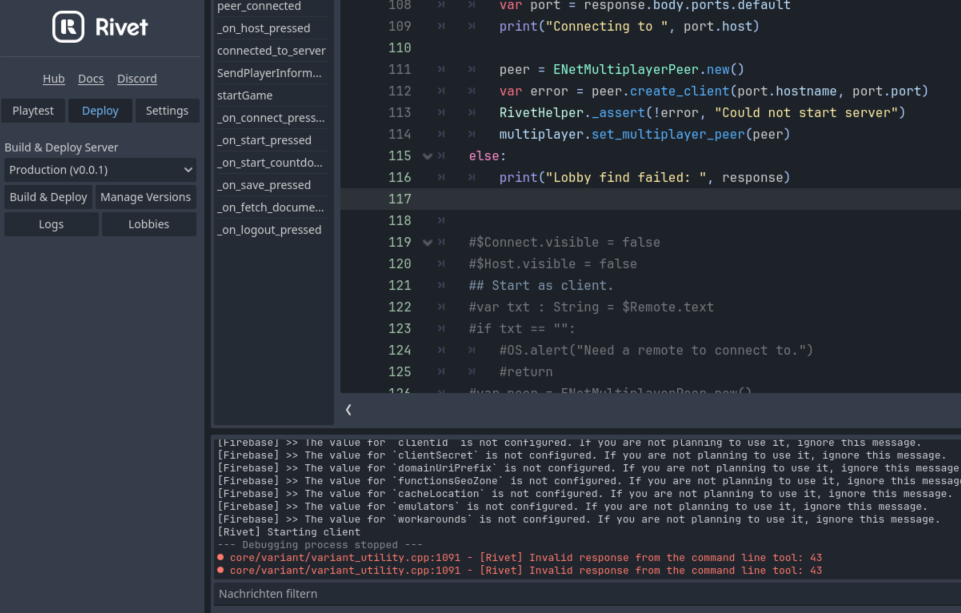
Task: Open the Hub link
Action: click(53, 79)
